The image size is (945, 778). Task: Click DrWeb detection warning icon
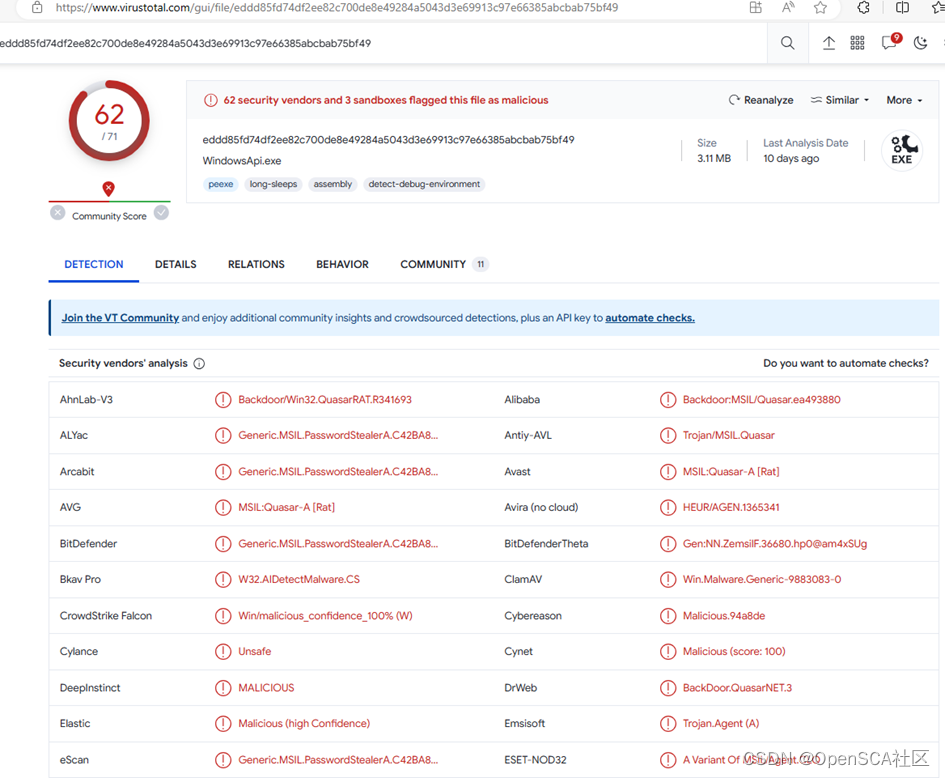(668, 688)
